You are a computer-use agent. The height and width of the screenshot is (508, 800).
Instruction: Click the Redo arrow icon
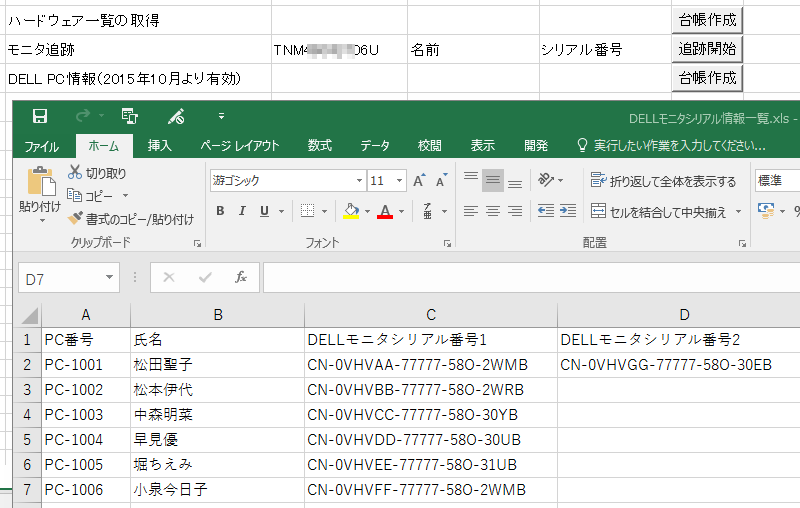coord(83,116)
